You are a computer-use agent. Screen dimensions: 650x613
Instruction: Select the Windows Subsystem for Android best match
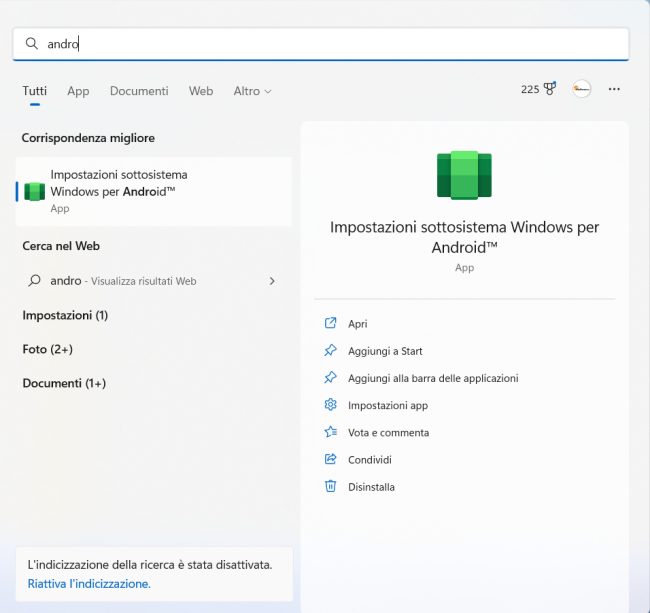(x=154, y=191)
